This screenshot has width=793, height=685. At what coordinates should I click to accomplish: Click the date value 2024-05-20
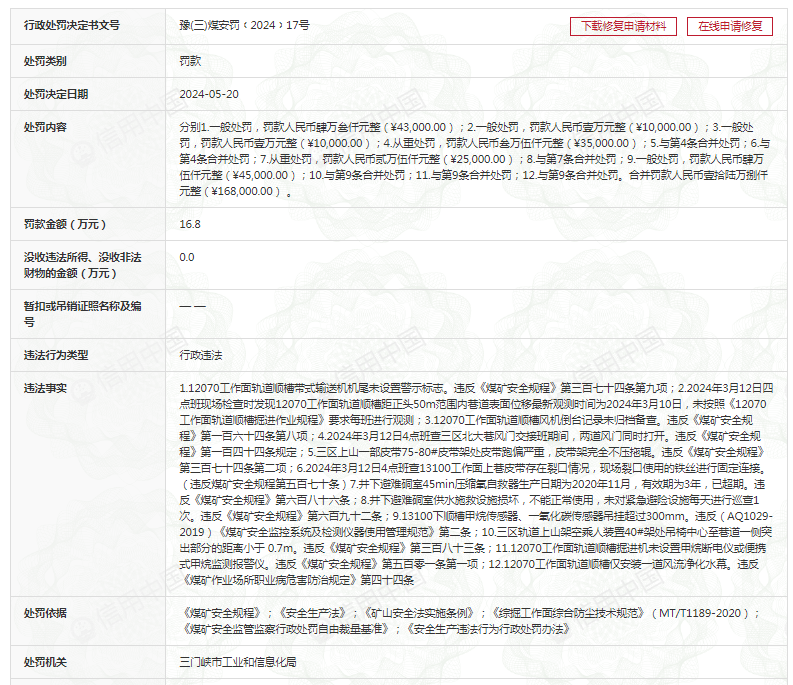coord(209,94)
